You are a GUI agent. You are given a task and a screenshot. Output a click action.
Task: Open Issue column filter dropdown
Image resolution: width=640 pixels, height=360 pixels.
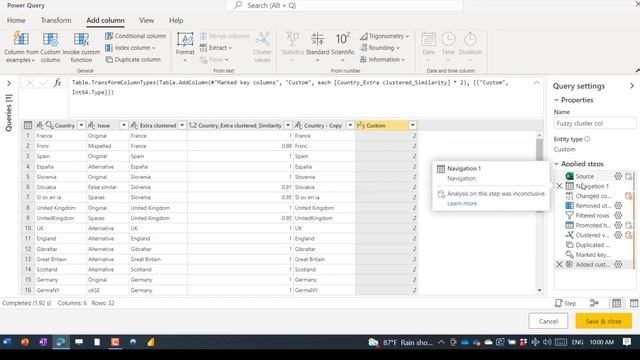pyautogui.click(x=124, y=125)
